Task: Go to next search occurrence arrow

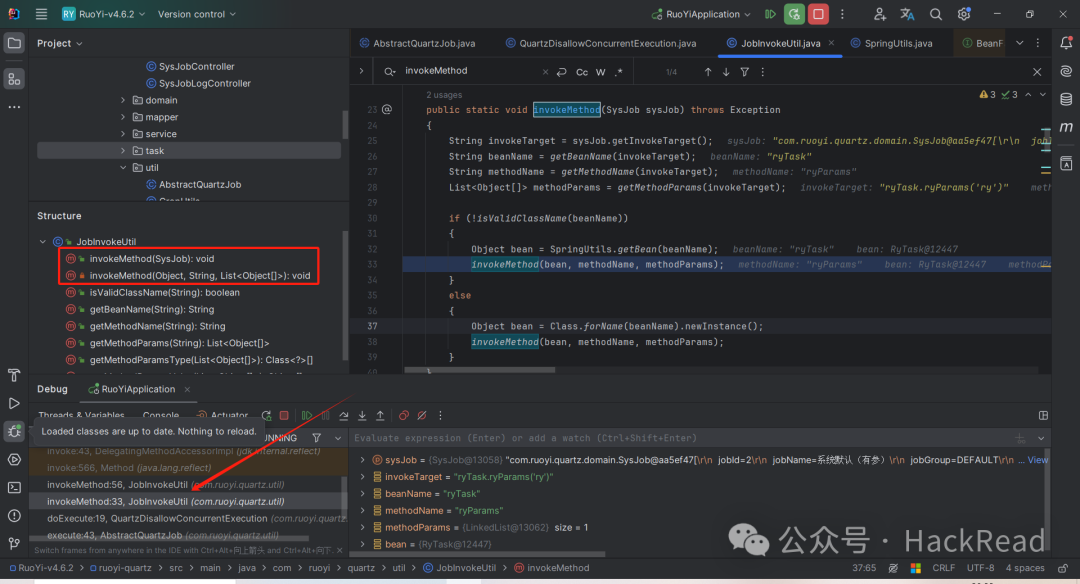Action: click(726, 72)
